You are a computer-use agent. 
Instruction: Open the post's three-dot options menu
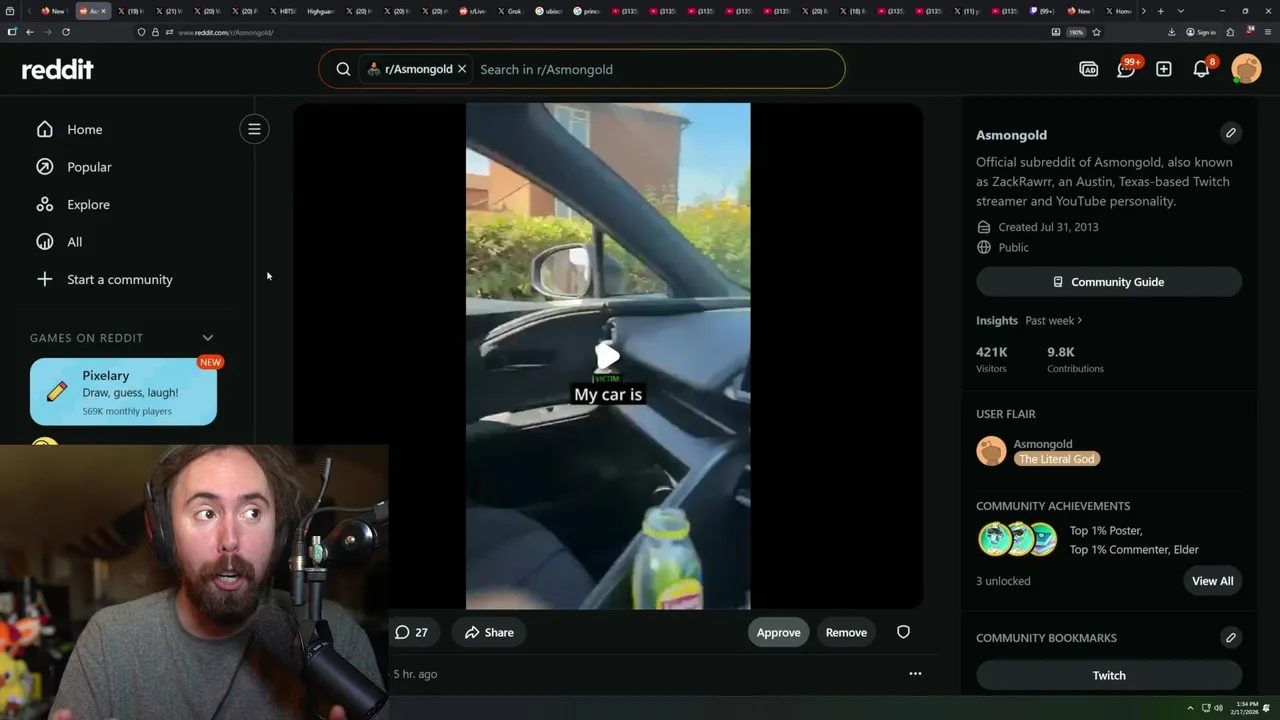tap(915, 674)
